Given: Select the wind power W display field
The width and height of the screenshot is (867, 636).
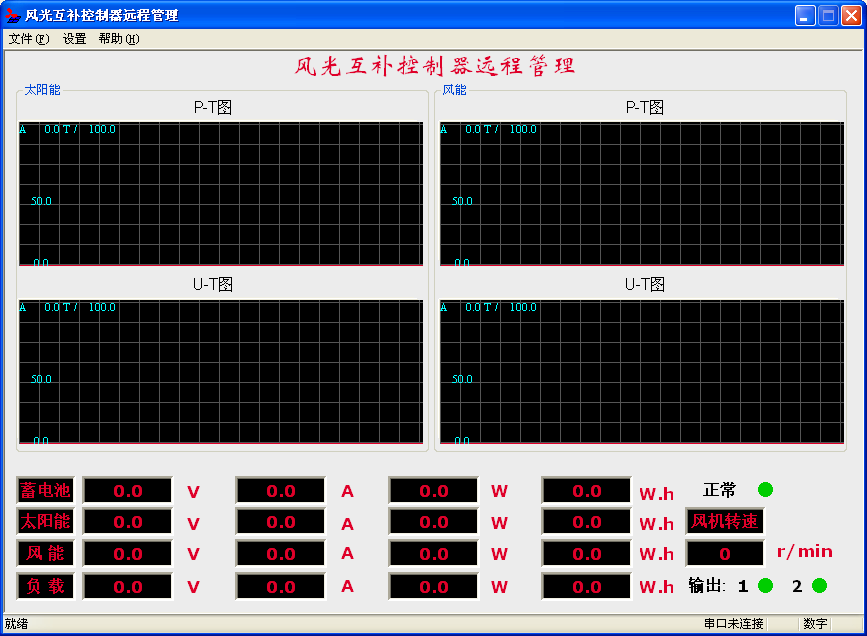Looking at the screenshot, I should [434, 554].
